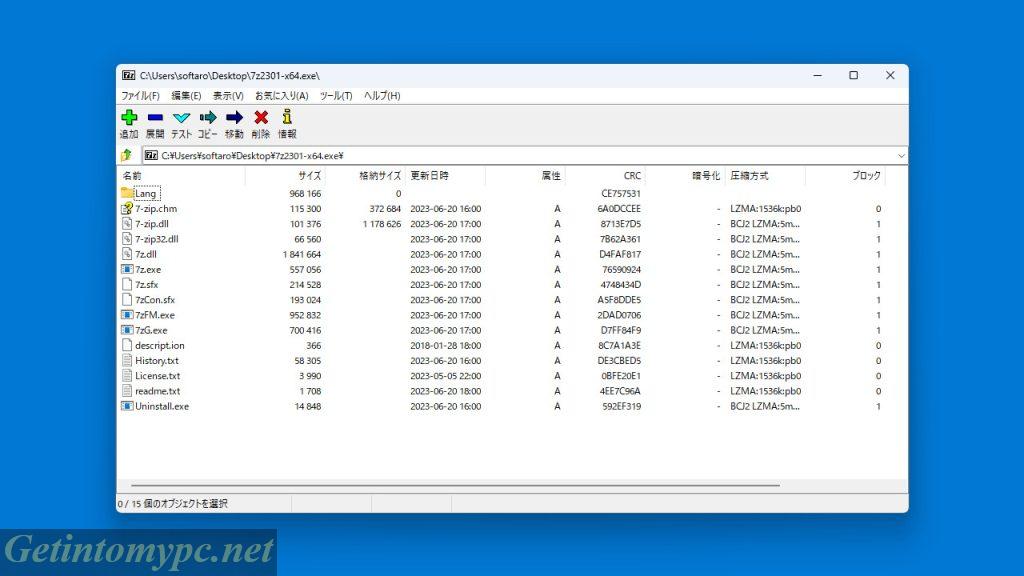The image size is (1024, 576).
Task: Select the 7-zip32.dll file icon
Action: click(x=127, y=238)
